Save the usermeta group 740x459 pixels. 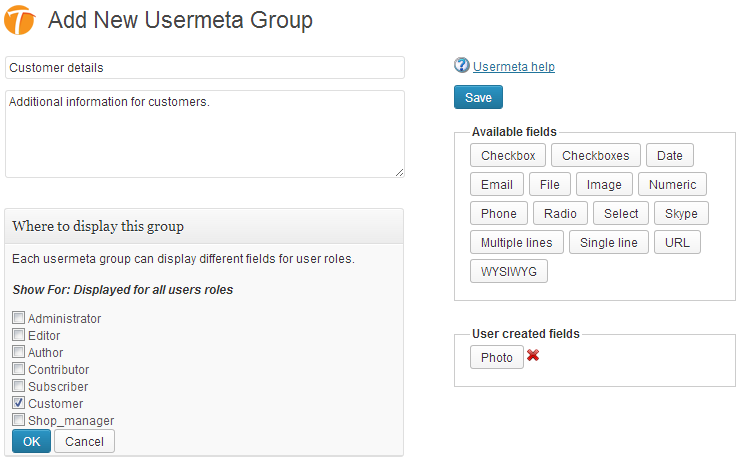tap(478, 97)
